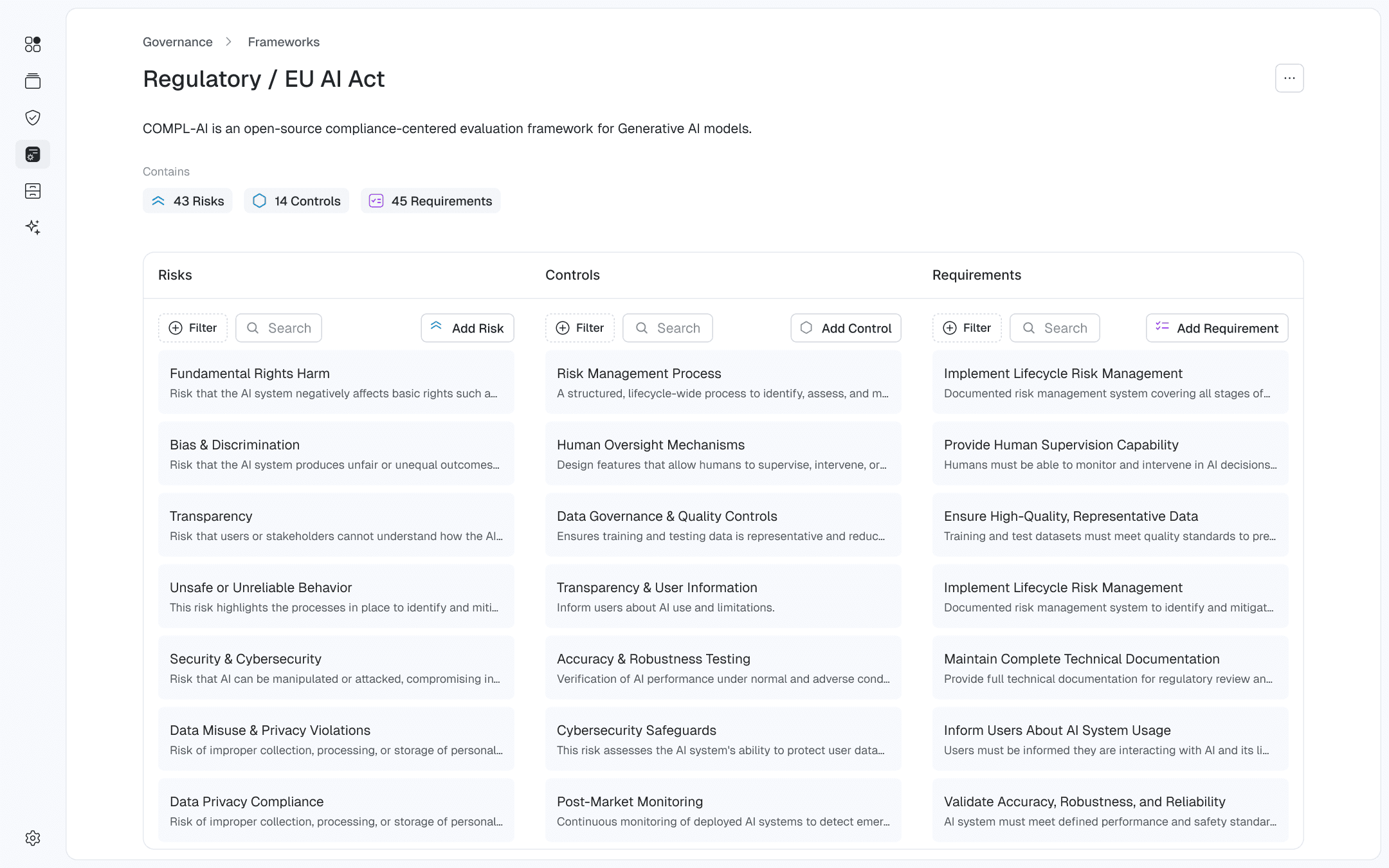This screenshot has width=1389, height=868.
Task: Open the three-dots more options menu
Action: point(1289,78)
